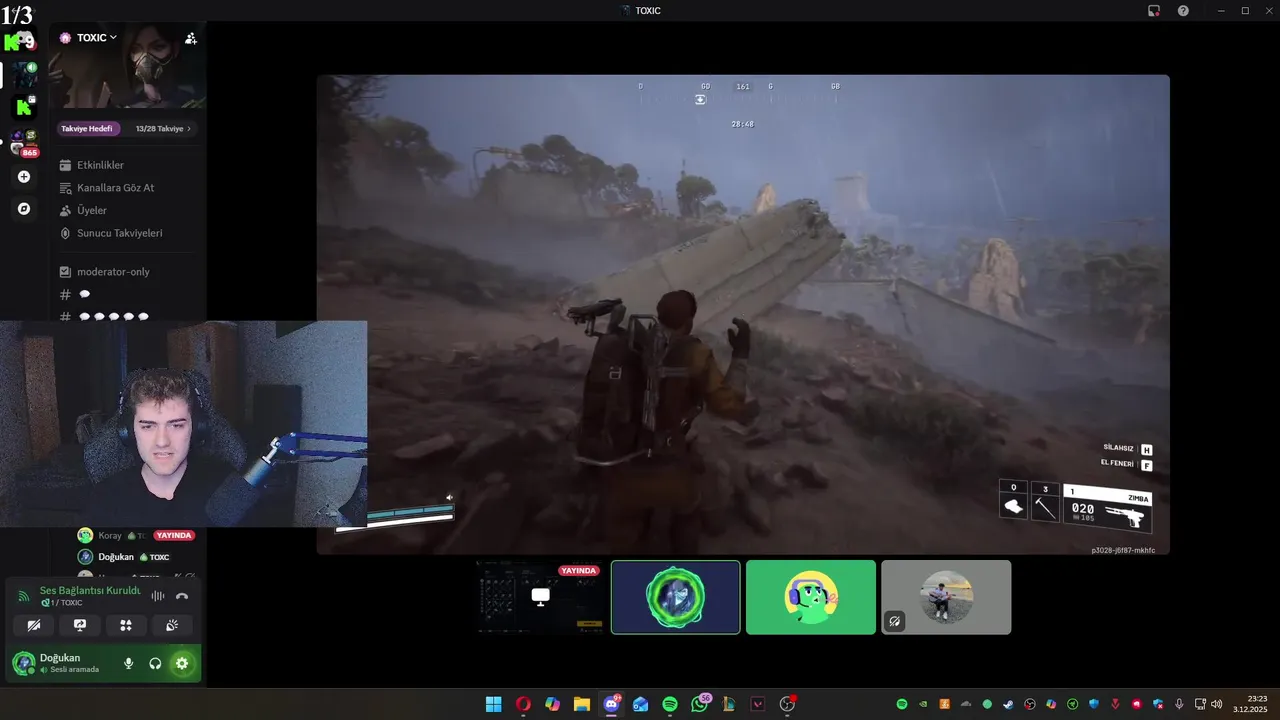Click the invite people icon beside TOXIC
Screen dimensions: 1280x720
pos(191,38)
